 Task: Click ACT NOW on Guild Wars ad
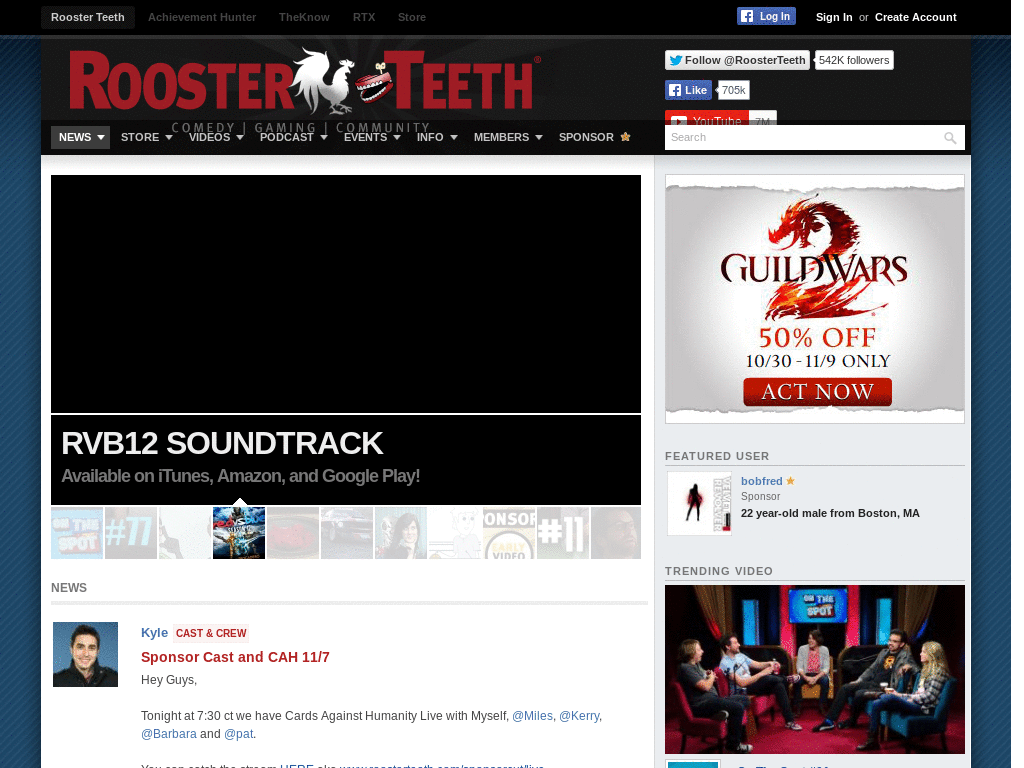click(x=817, y=391)
